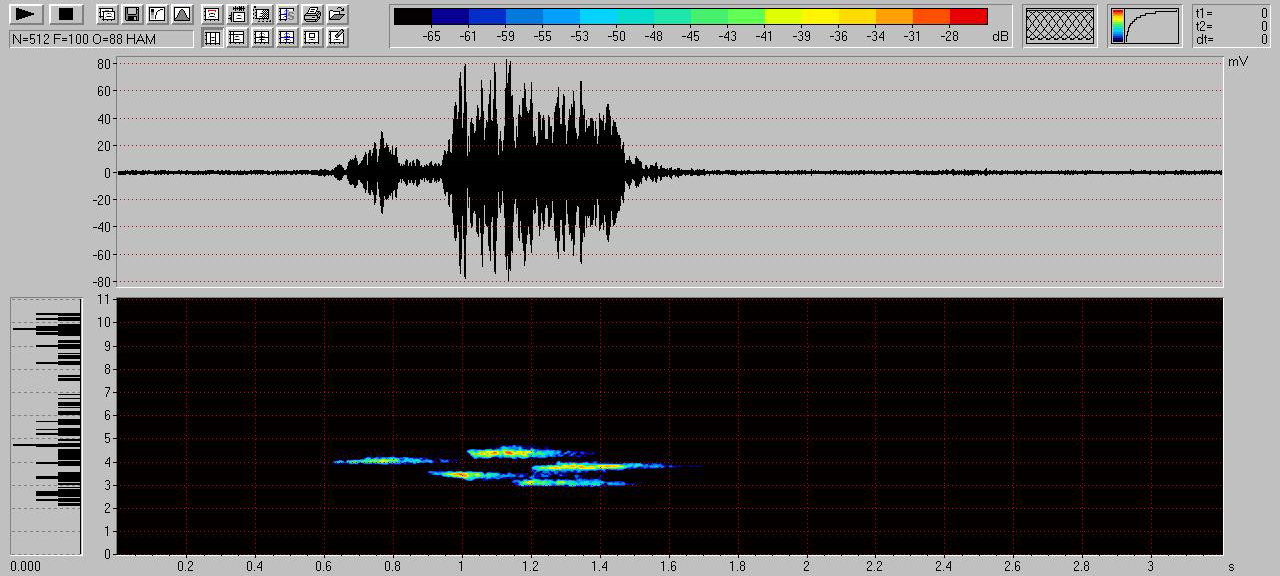
Task: Click the dotted selection rectangle icon
Action: pos(262,14)
